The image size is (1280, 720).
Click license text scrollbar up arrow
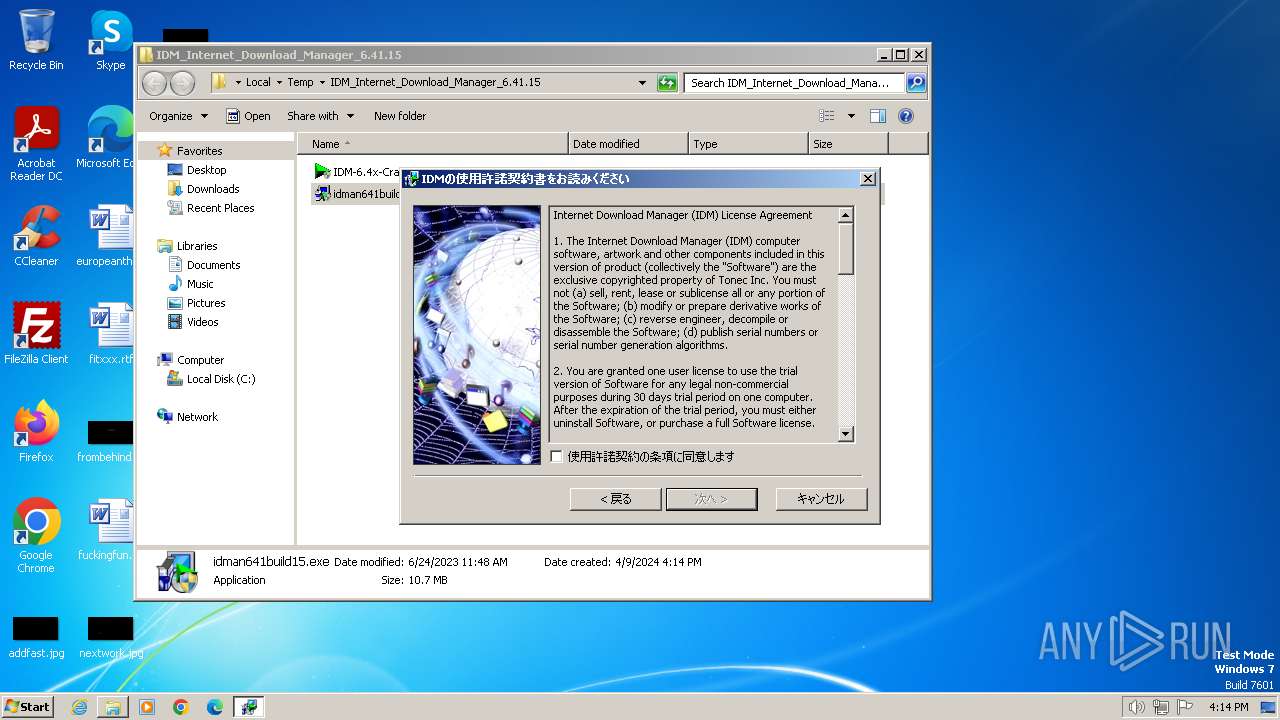point(846,215)
